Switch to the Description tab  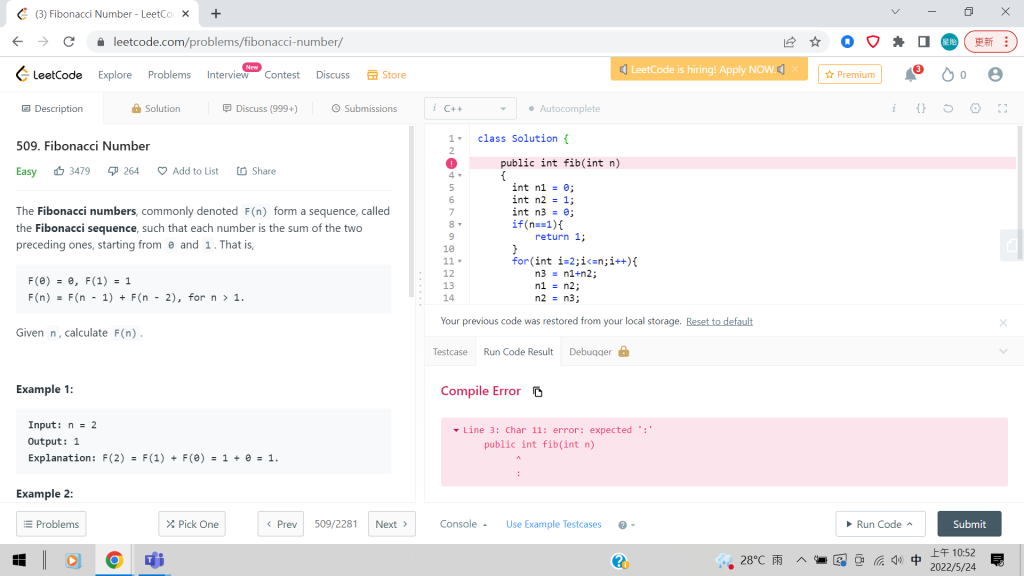coord(52,108)
